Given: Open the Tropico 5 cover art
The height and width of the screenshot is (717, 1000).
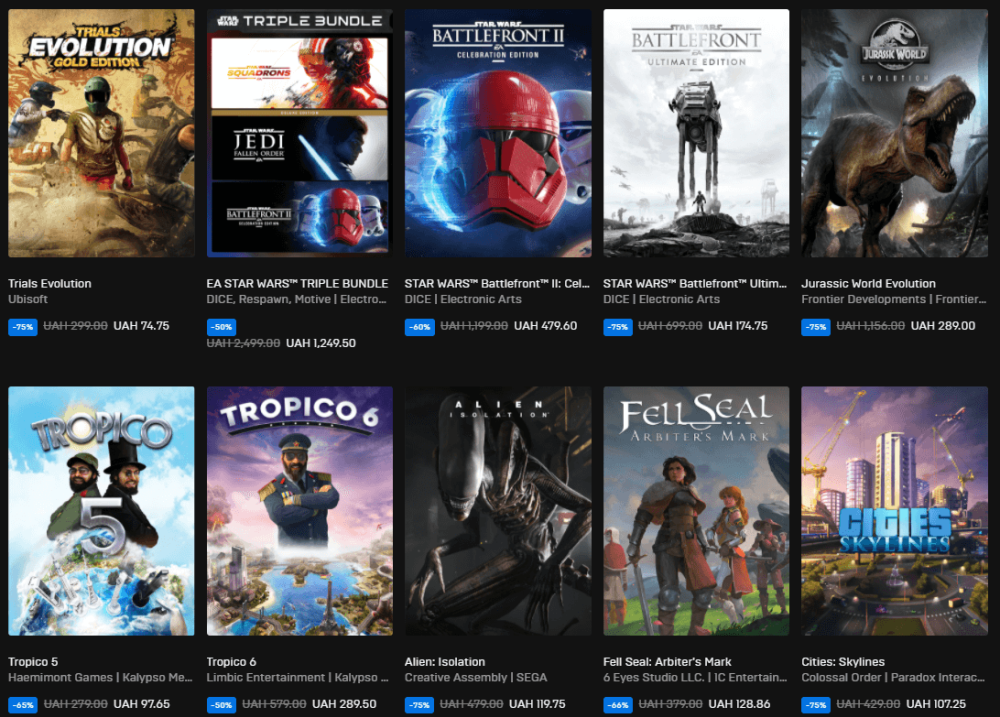Looking at the screenshot, I should tap(101, 511).
